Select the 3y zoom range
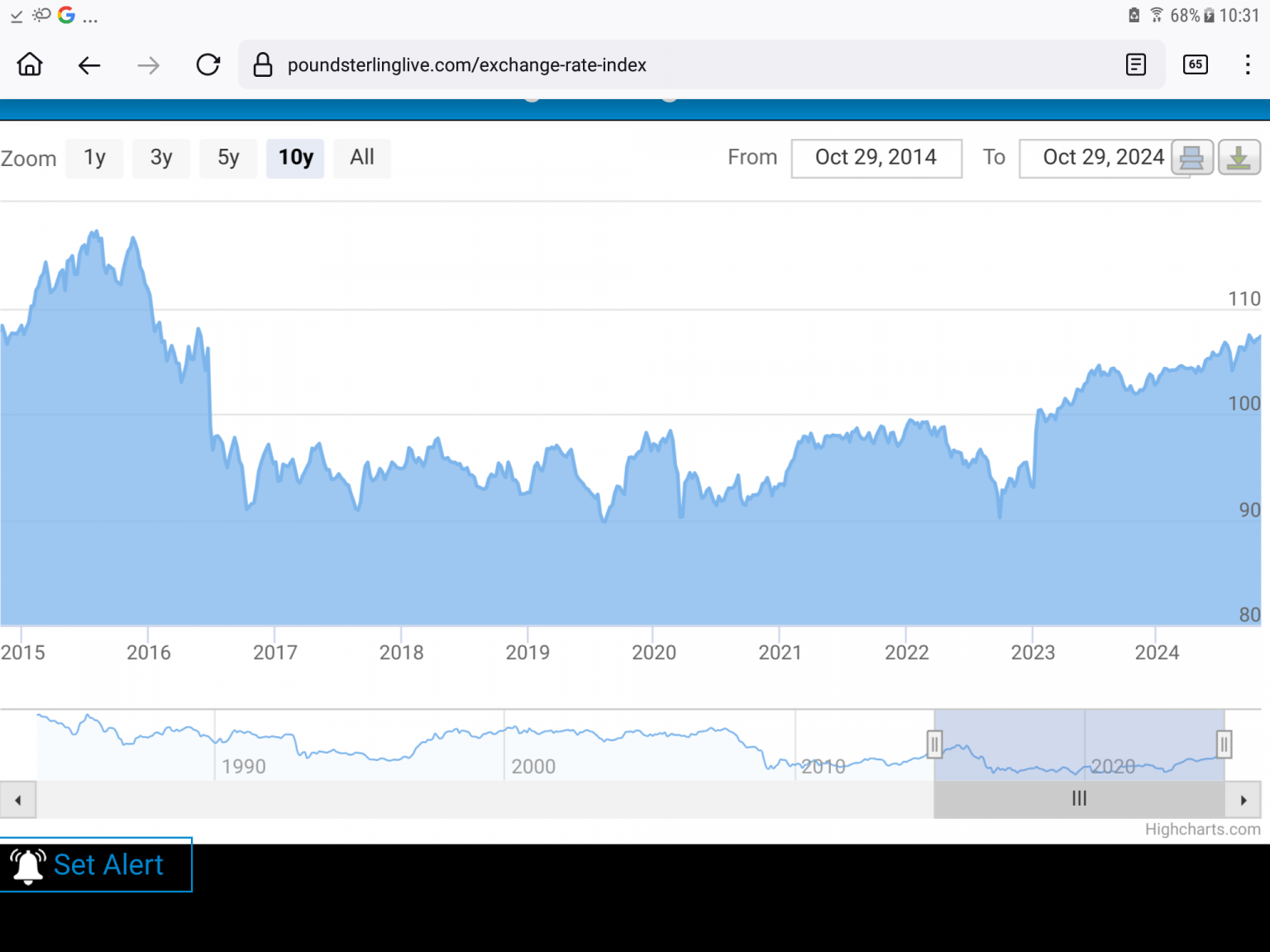Screen dimensions: 1270x952 (x=161, y=158)
